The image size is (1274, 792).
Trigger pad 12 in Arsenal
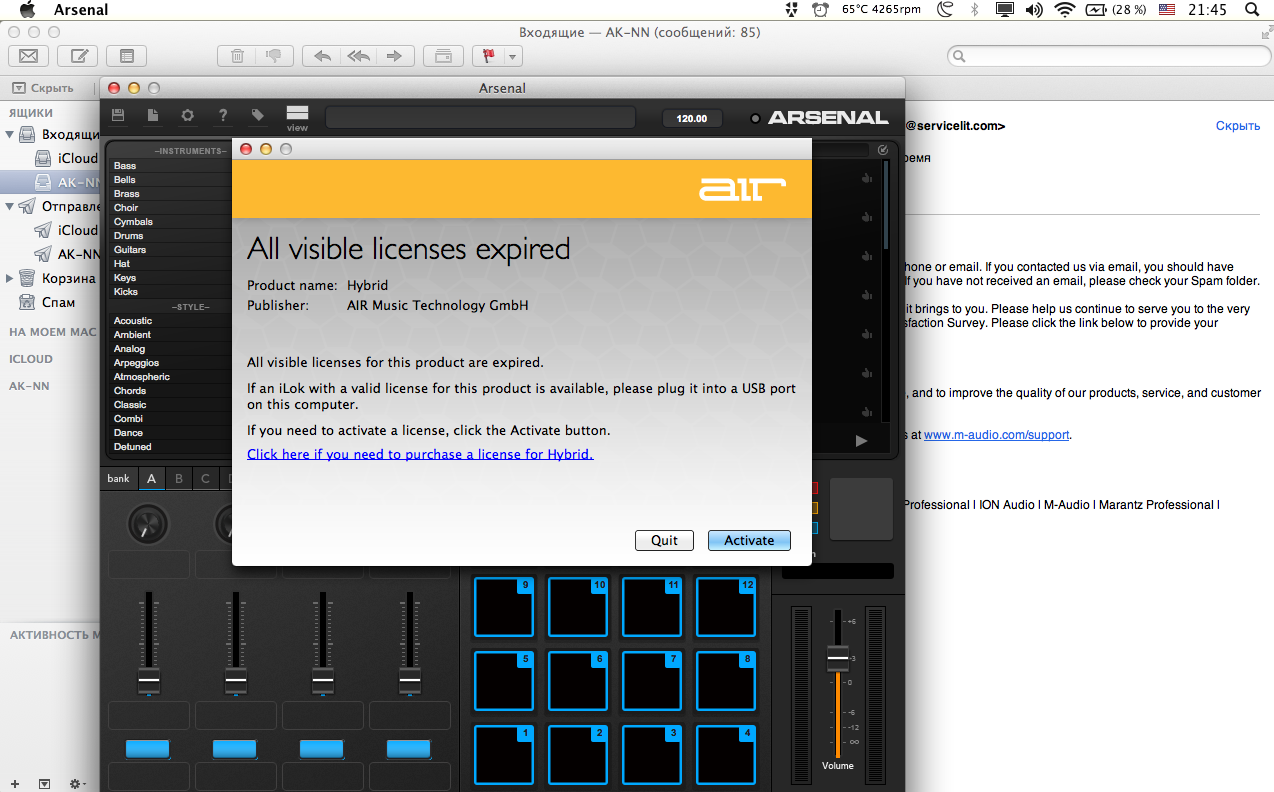726,607
